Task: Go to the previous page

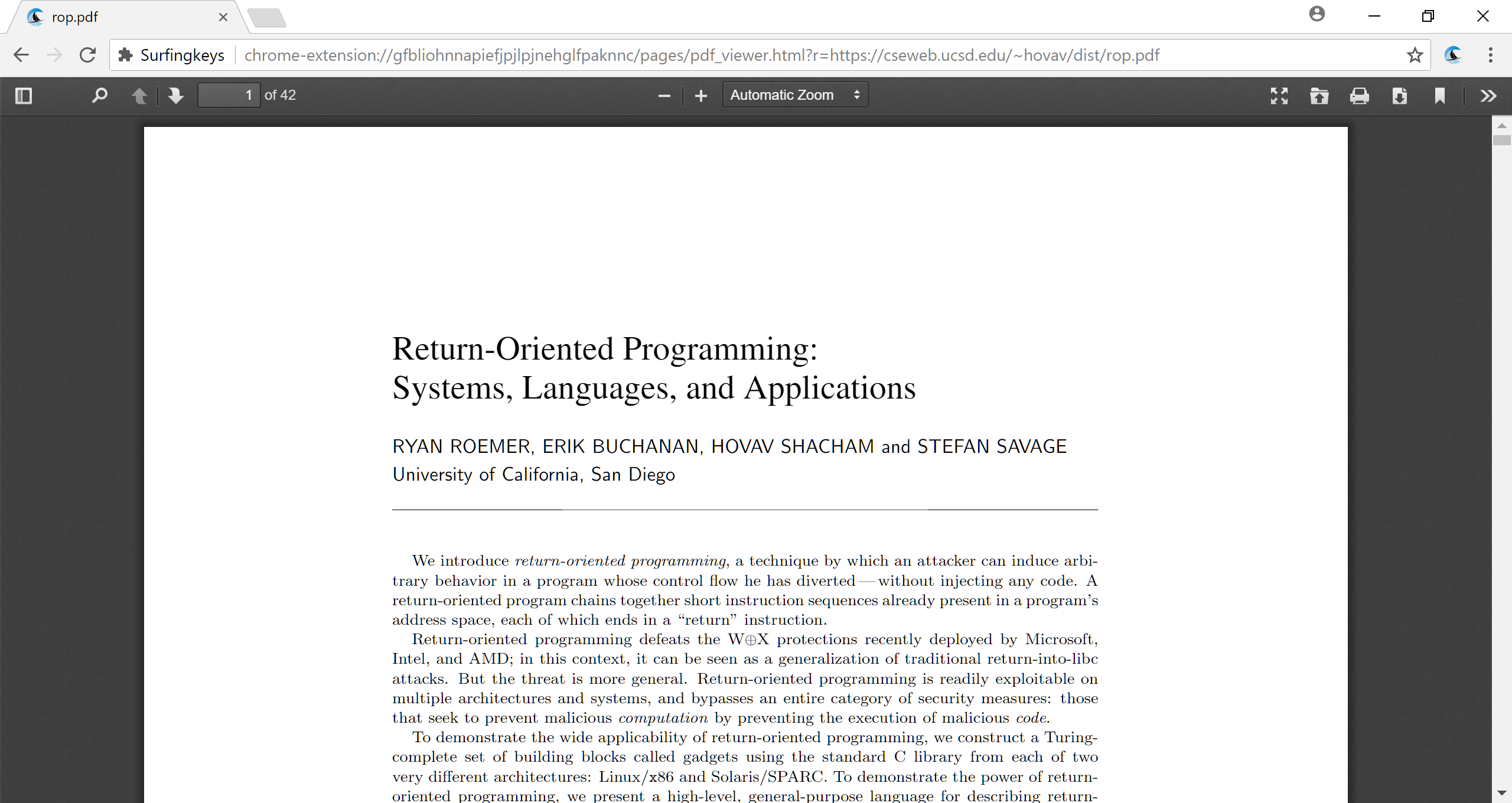Action: click(140, 94)
